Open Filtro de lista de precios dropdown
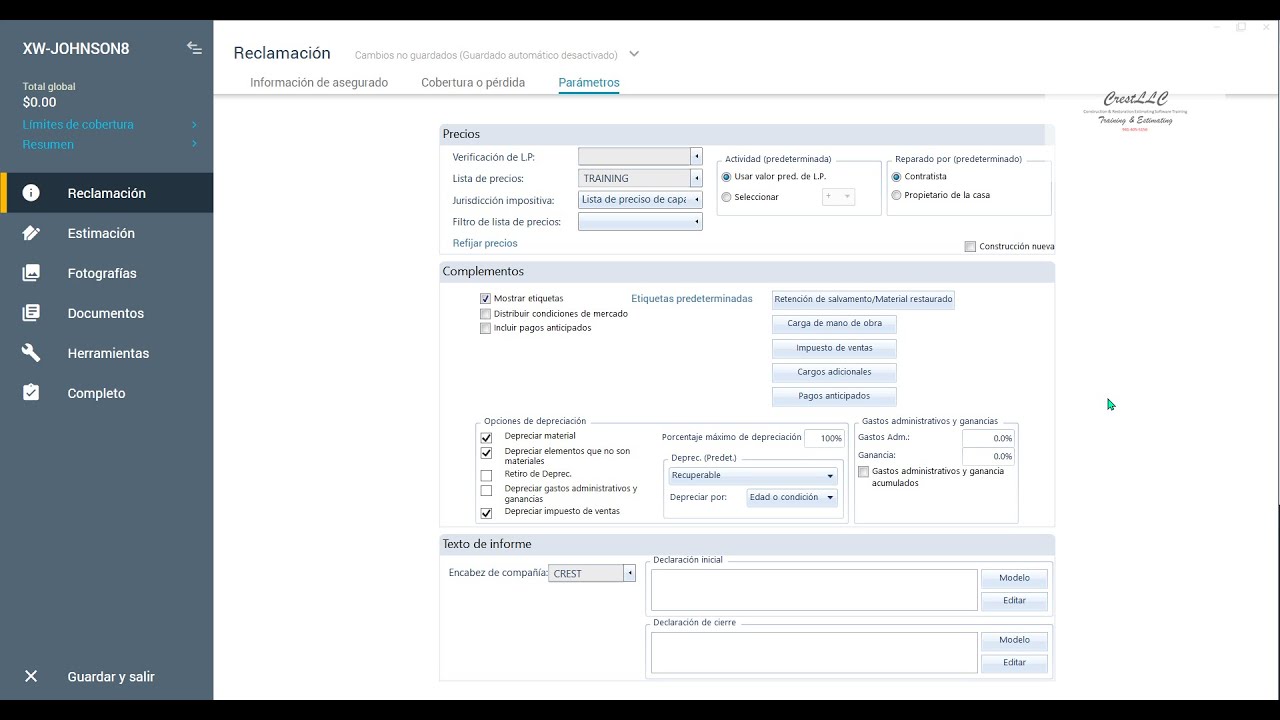 coord(696,222)
